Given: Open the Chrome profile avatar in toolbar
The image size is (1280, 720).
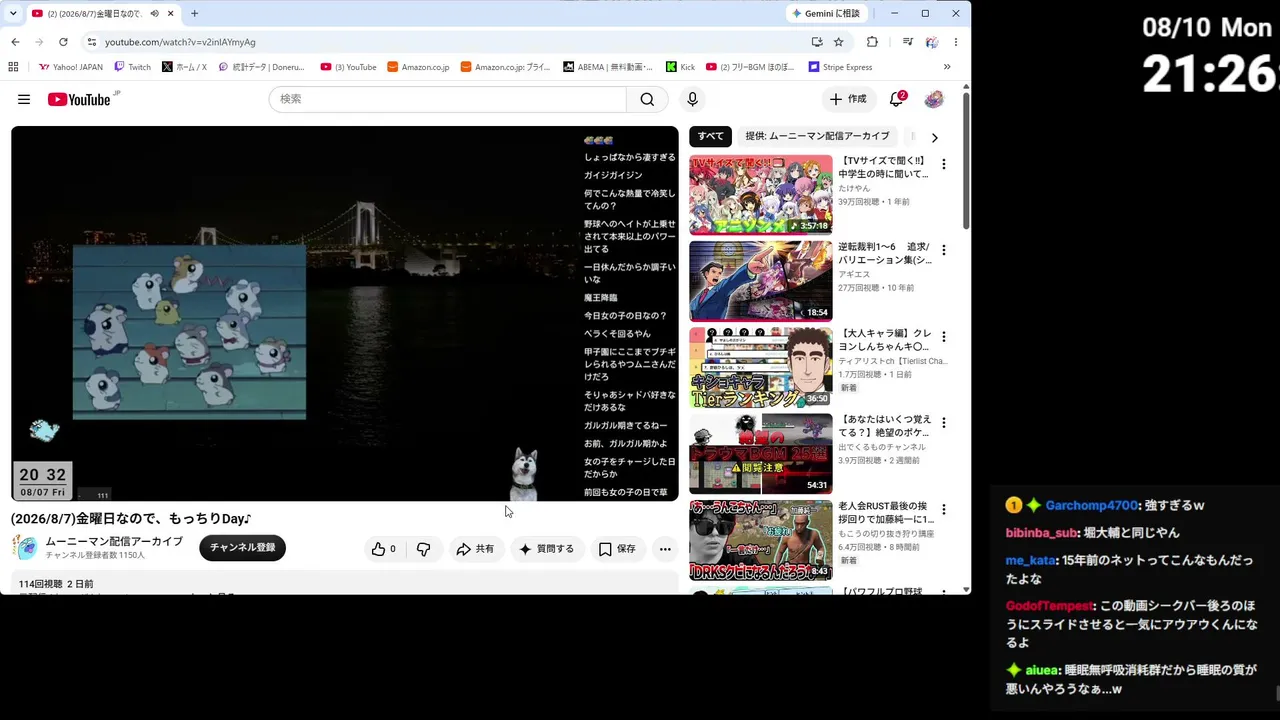Looking at the screenshot, I should [x=932, y=42].
